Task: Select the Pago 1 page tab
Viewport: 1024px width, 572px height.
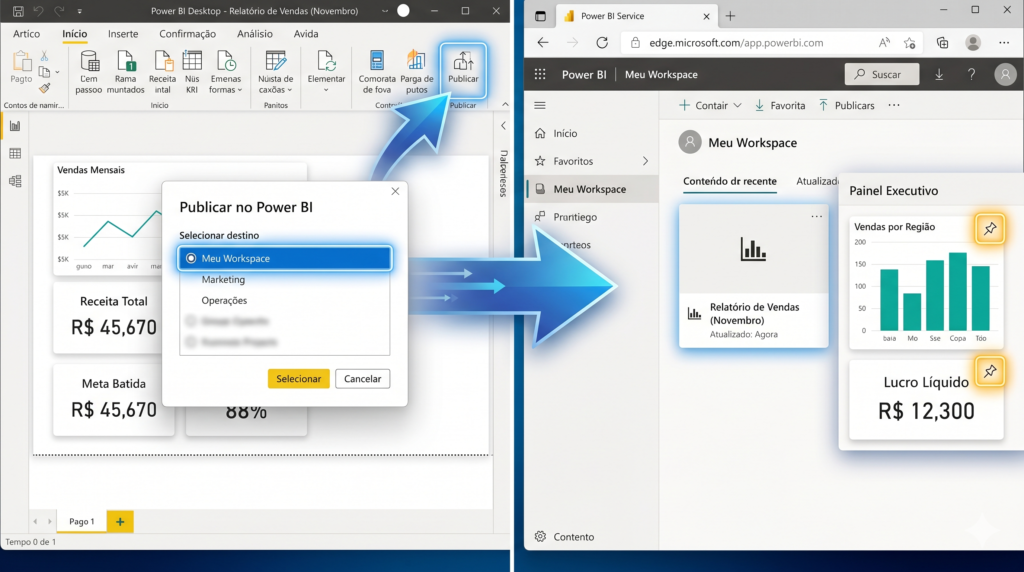Action: 82,522
